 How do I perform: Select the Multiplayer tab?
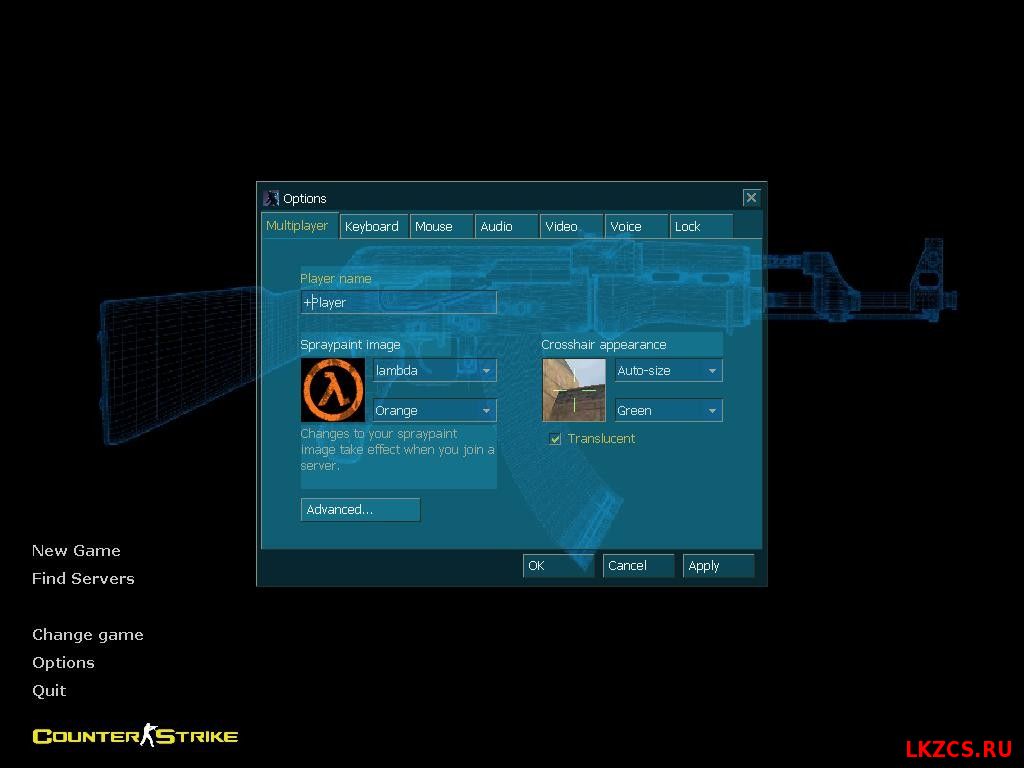[x=300, y=226]
